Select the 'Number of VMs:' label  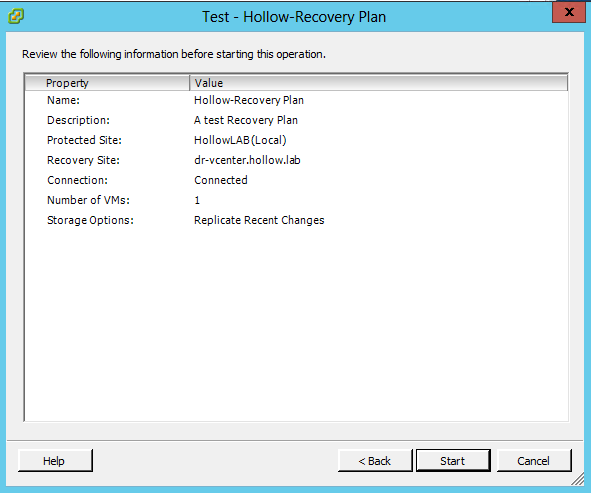(x=88, y=200)
